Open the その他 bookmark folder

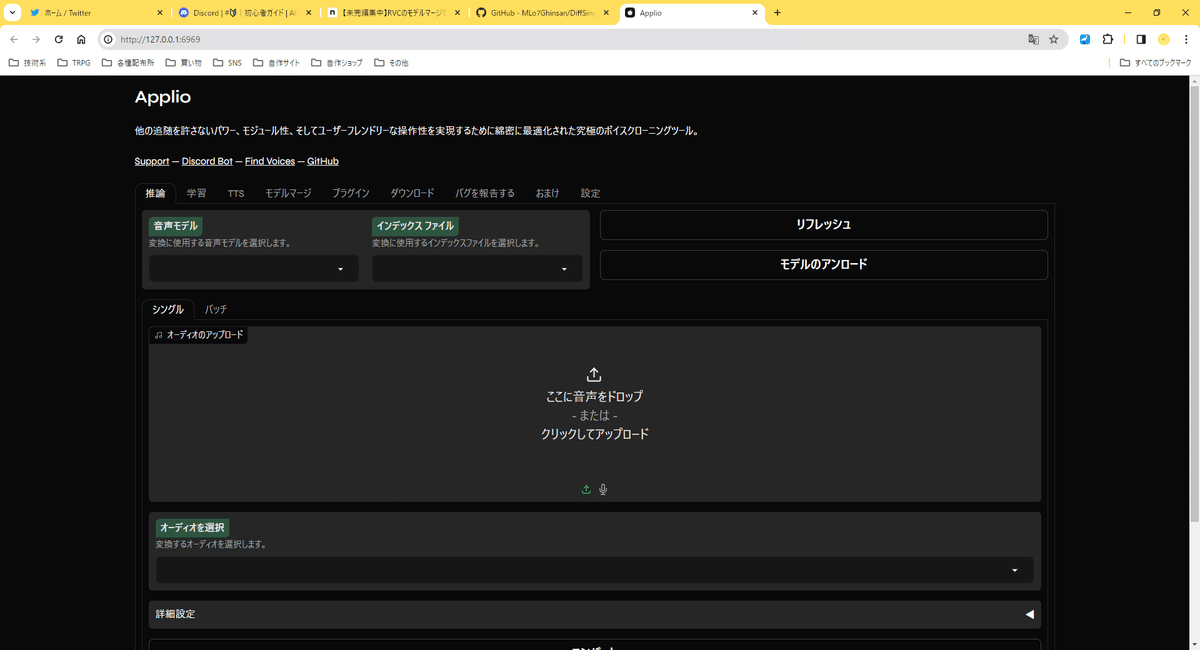pos(391,62)
